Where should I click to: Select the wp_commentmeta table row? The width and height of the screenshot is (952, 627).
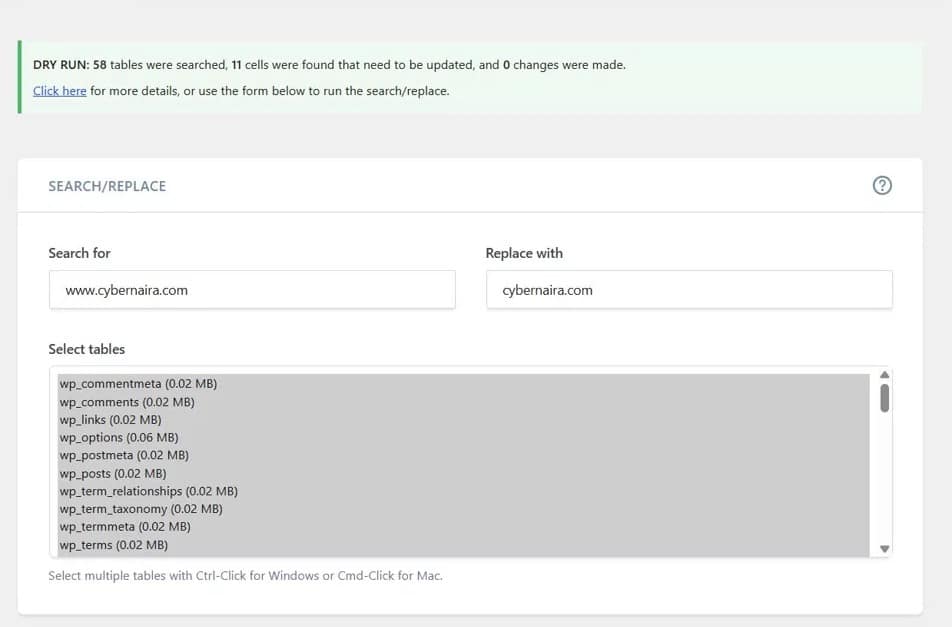pos(463,384)
